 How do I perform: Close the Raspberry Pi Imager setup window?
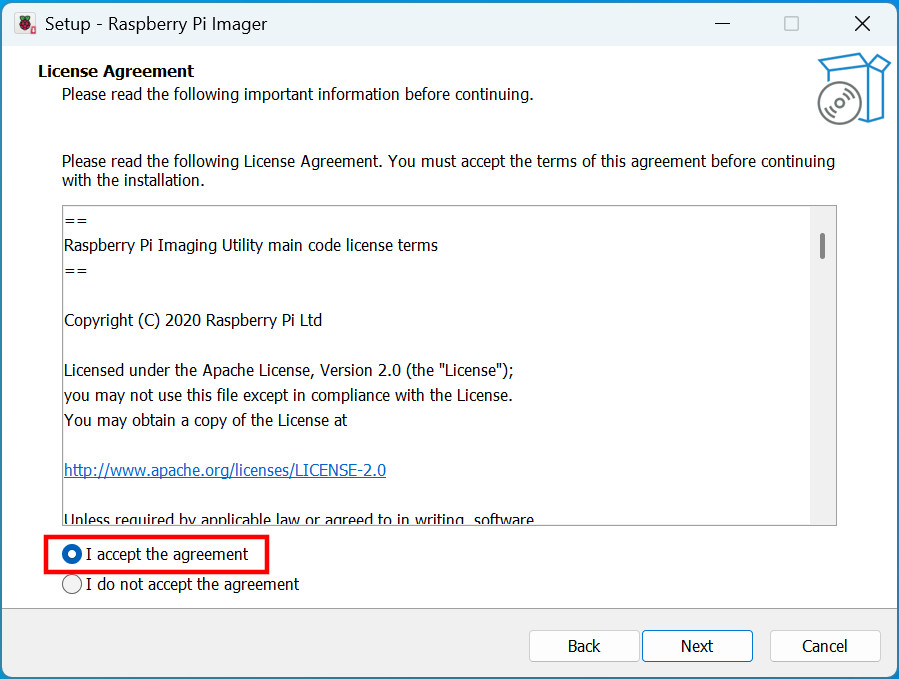pos(861,24)
